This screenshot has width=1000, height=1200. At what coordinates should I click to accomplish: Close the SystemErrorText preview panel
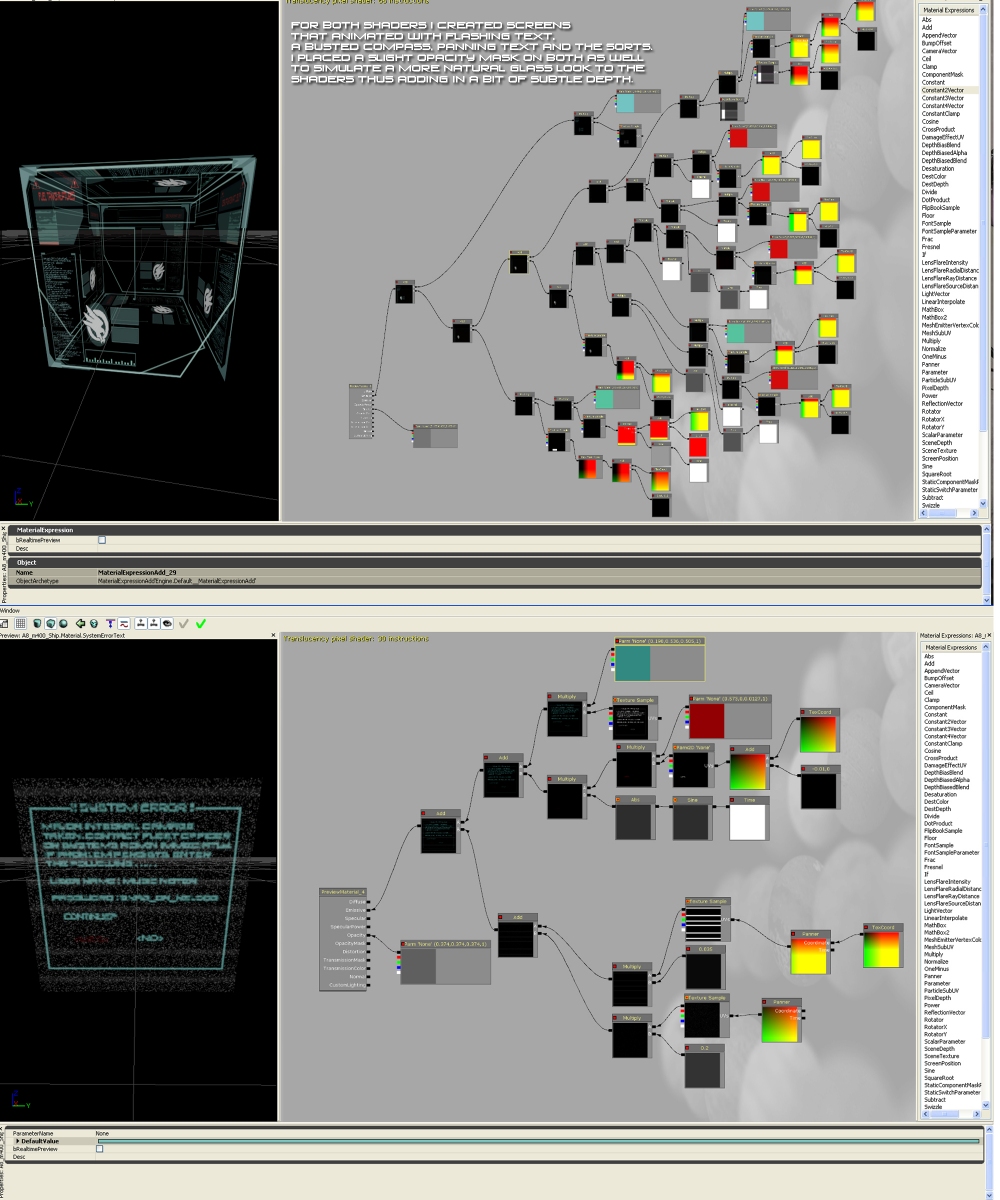(273, 635)
